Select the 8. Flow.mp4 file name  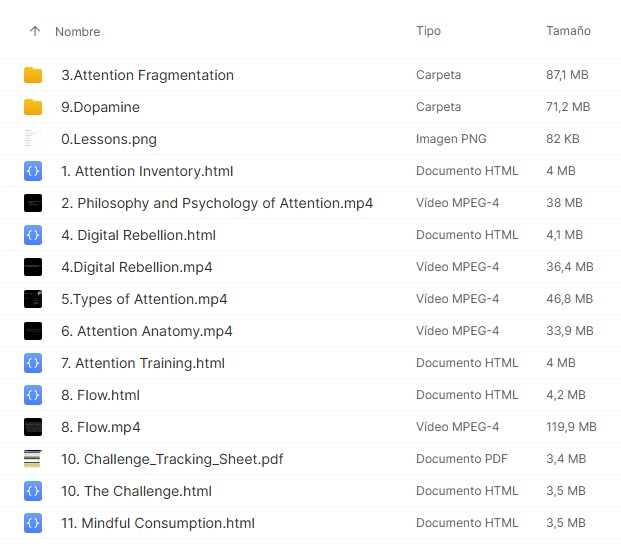[x=101, y=427]
